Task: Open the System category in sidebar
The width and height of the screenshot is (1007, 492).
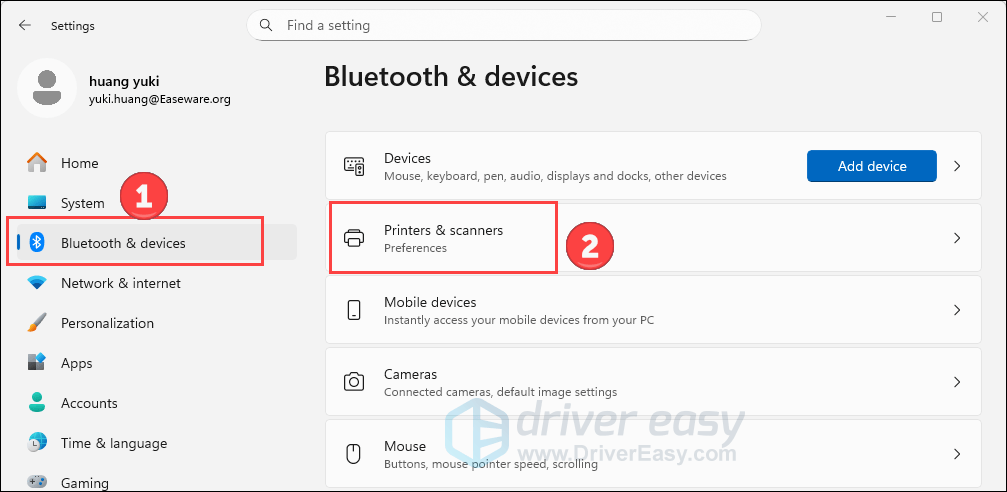Action: pyautogui.click(x=82, y=203)
